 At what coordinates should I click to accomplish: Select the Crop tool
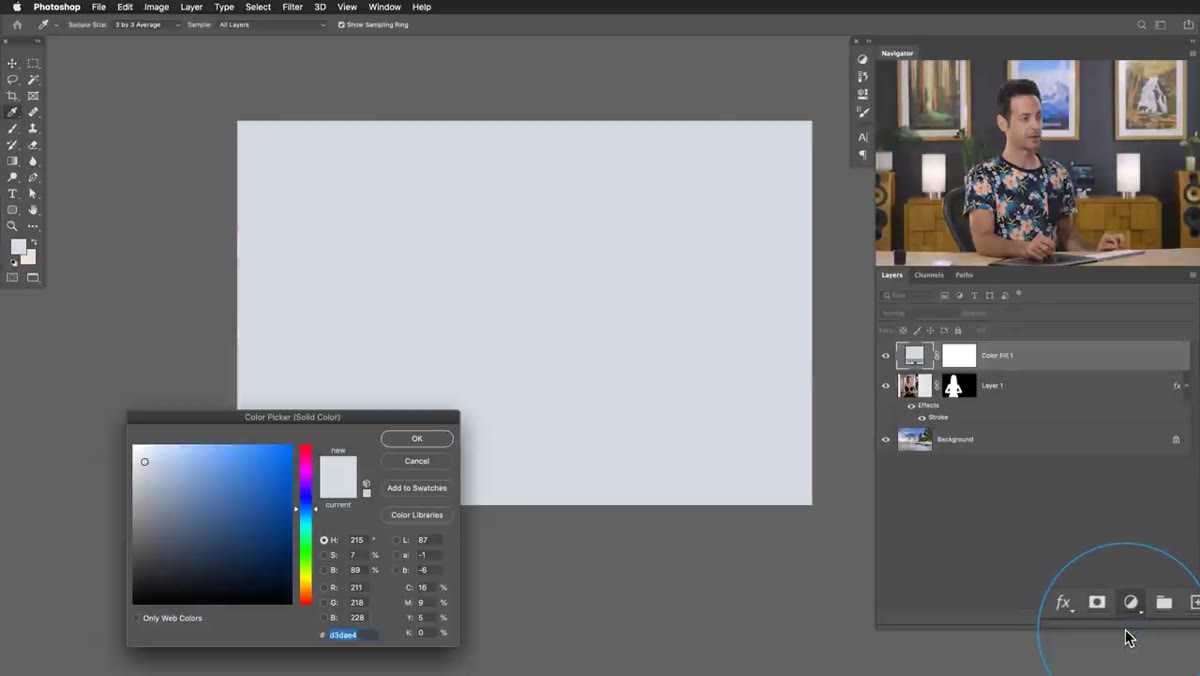coord(13,96)
